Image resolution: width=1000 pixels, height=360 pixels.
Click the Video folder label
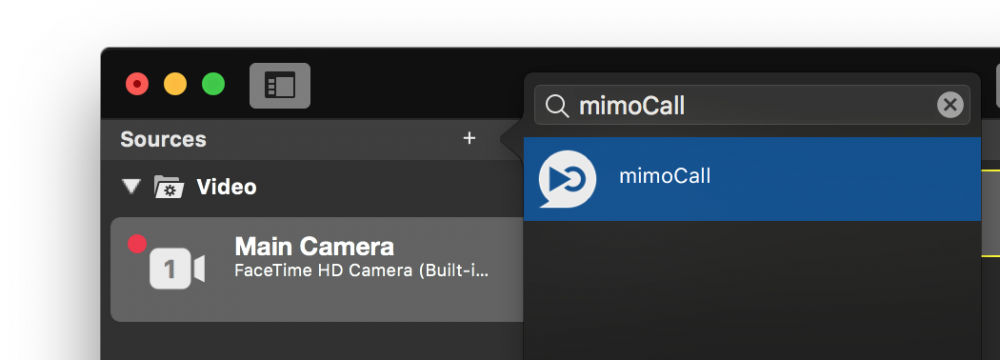pos(226,187)
